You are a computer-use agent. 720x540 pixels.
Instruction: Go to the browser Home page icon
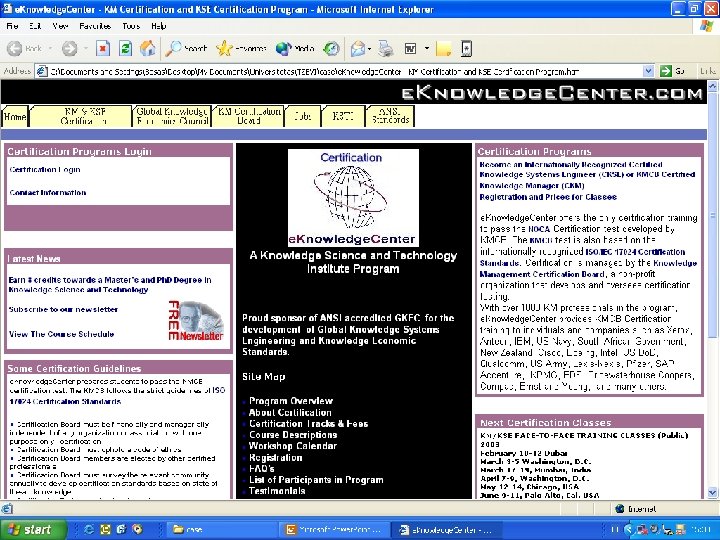(x=147, y=48)
